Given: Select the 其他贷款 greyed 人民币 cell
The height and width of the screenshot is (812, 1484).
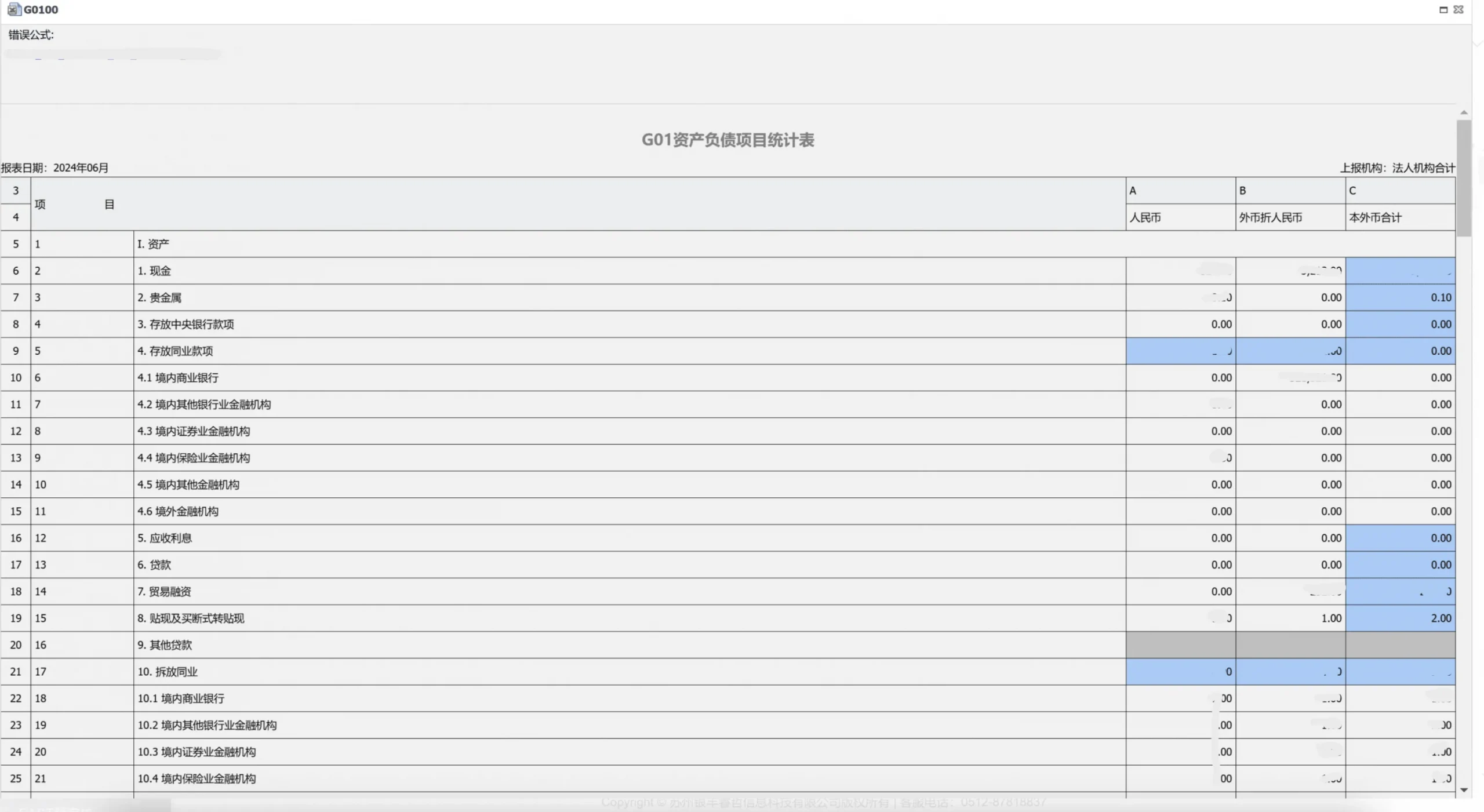Looking at the screenshot, I should [1180, 645].
